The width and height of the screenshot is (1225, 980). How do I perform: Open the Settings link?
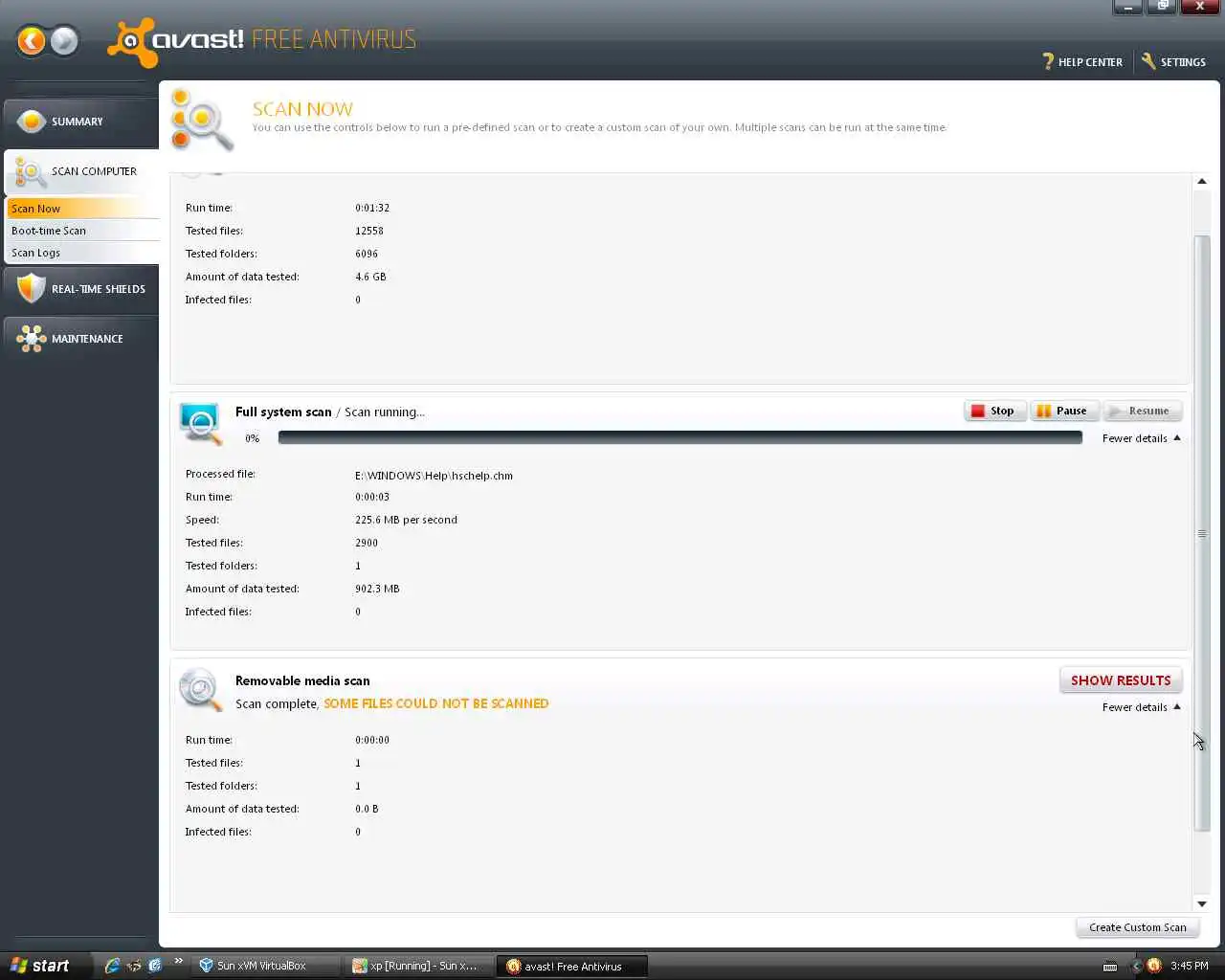click(x=1173, y=61)
